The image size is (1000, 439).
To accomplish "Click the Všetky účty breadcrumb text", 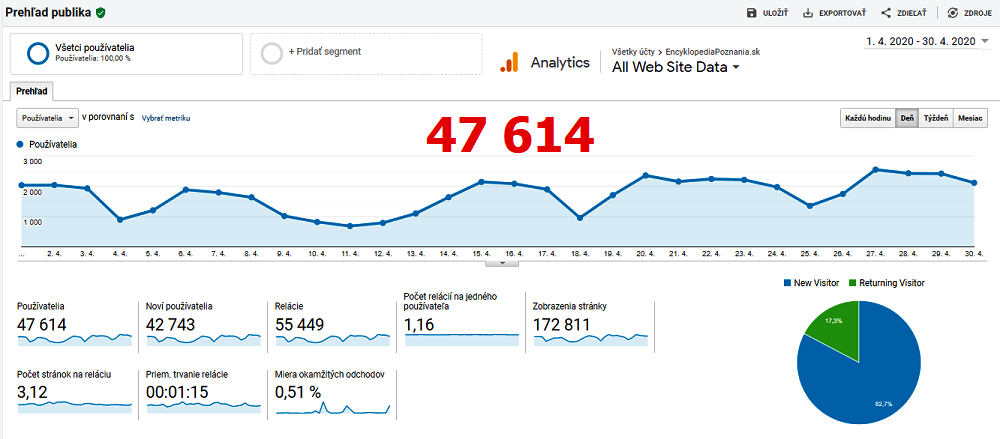I will (634, 52).
